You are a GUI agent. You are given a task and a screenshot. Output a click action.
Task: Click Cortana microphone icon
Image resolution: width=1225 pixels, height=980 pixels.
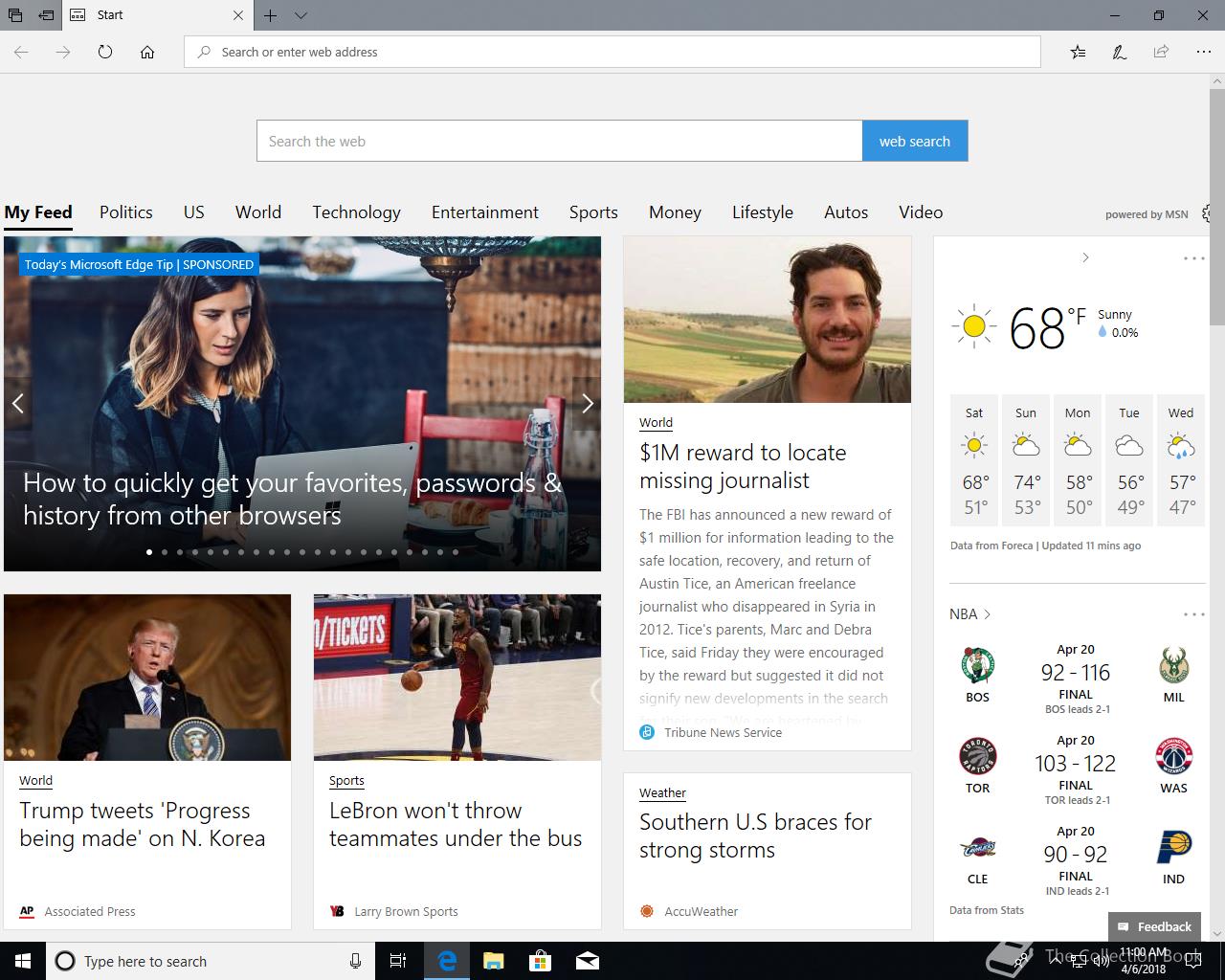(x=355, y=961)
